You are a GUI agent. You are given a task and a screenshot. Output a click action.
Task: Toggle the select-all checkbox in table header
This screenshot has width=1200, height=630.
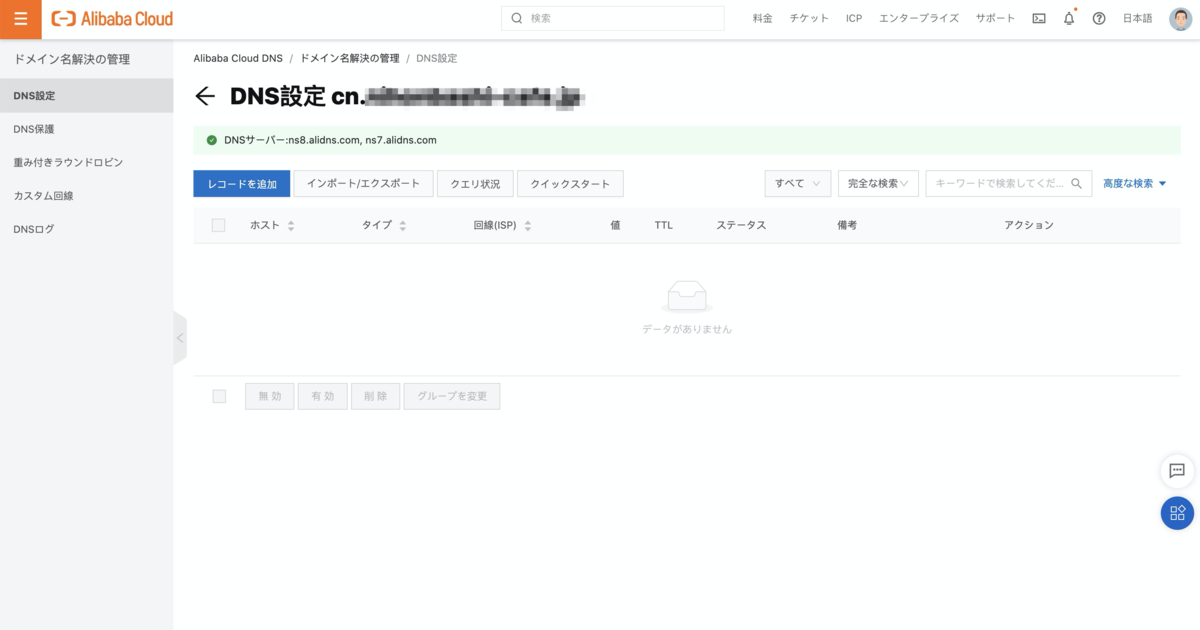tap(218, 226)
